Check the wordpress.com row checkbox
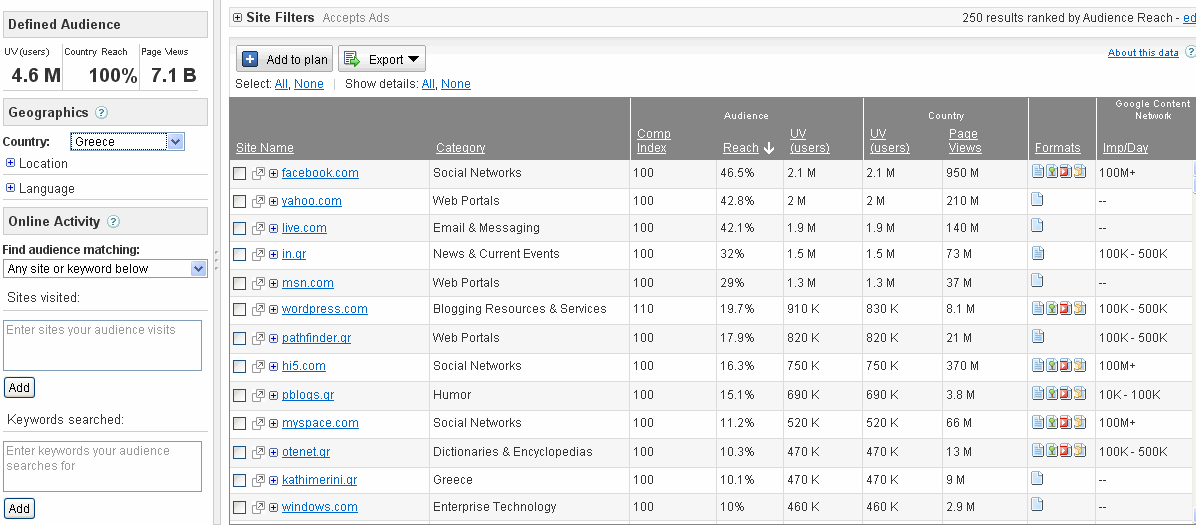 pyautogui.click(x=240, y=310)
